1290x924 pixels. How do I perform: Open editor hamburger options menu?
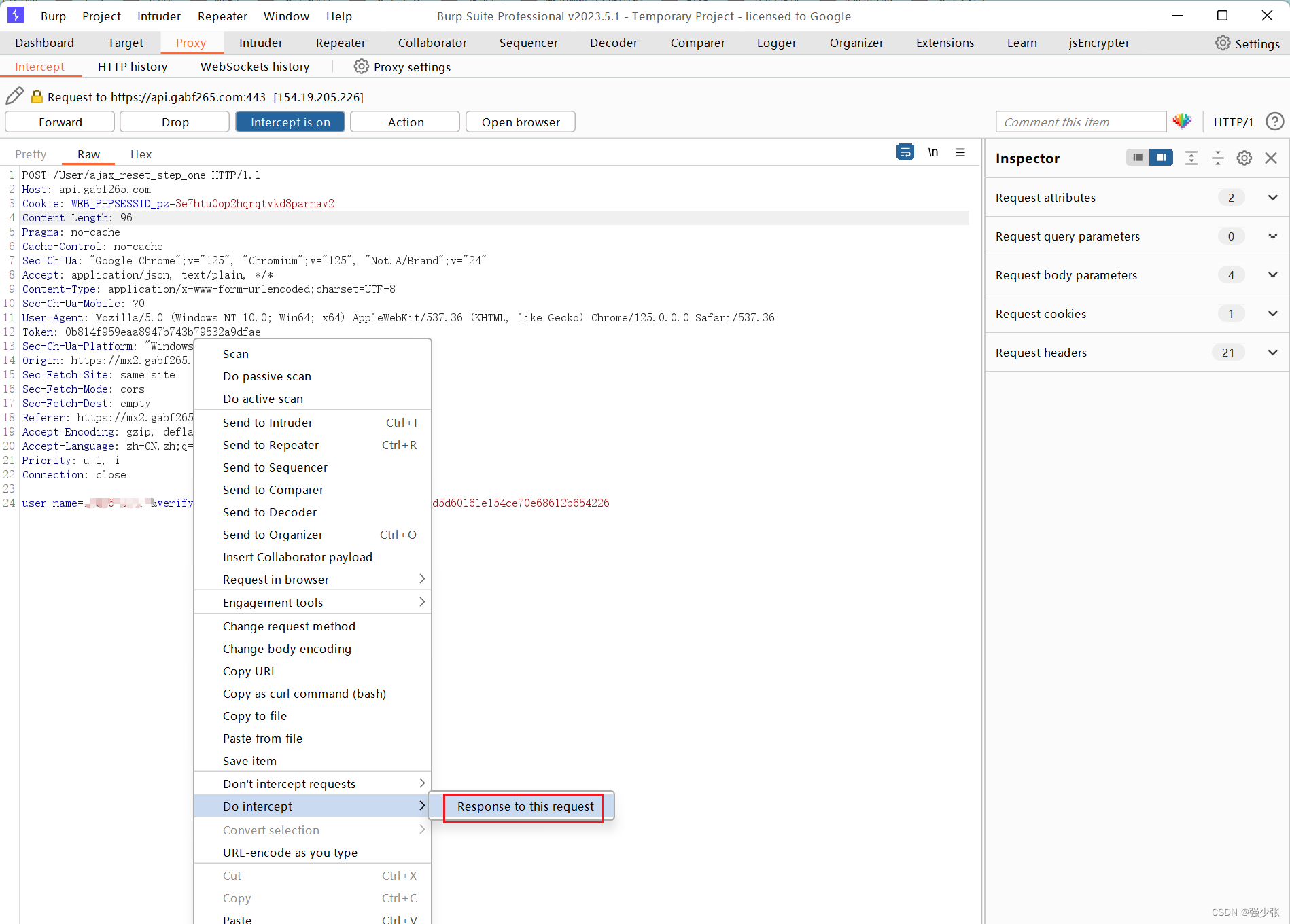pos(960,152)
